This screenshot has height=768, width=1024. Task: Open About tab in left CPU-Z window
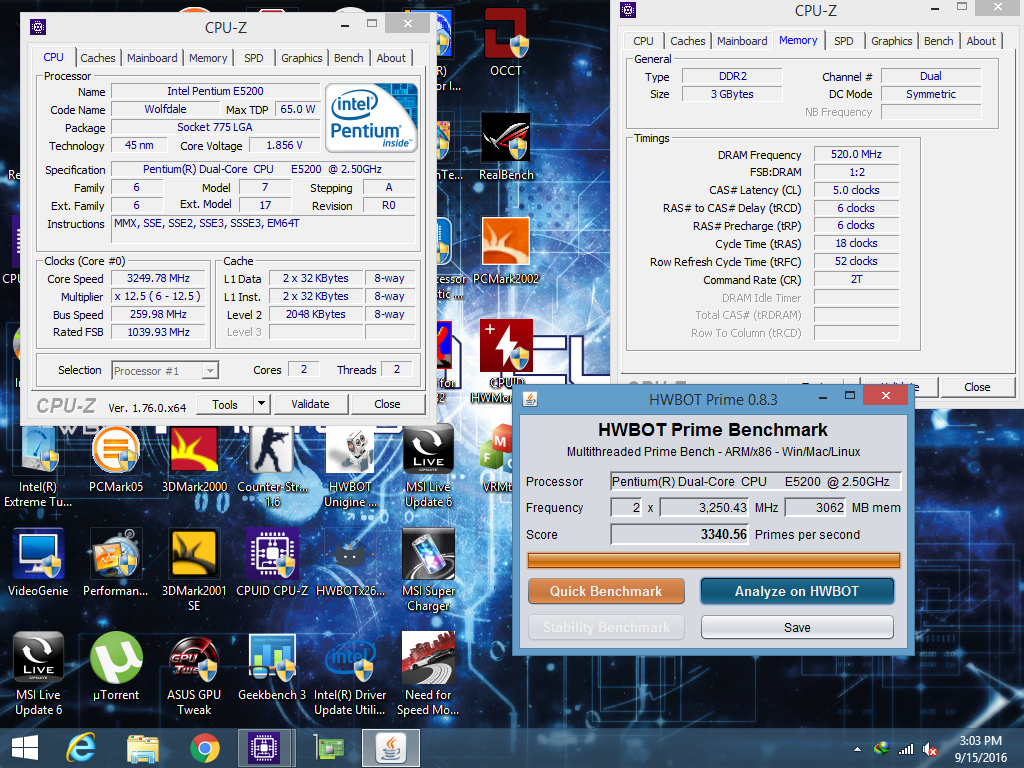(x=391, y=58)
